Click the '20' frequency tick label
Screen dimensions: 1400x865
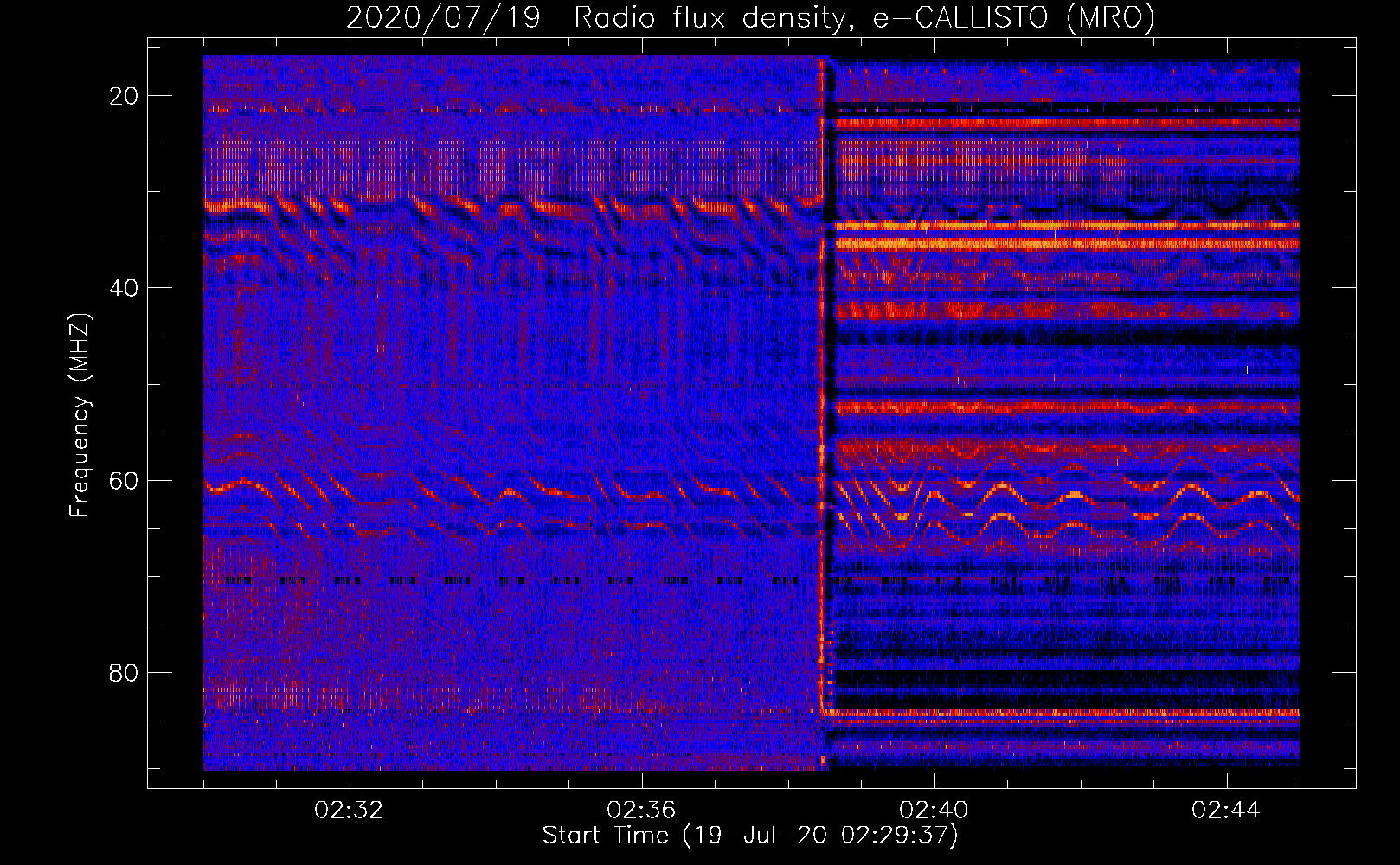click(125, 96)
